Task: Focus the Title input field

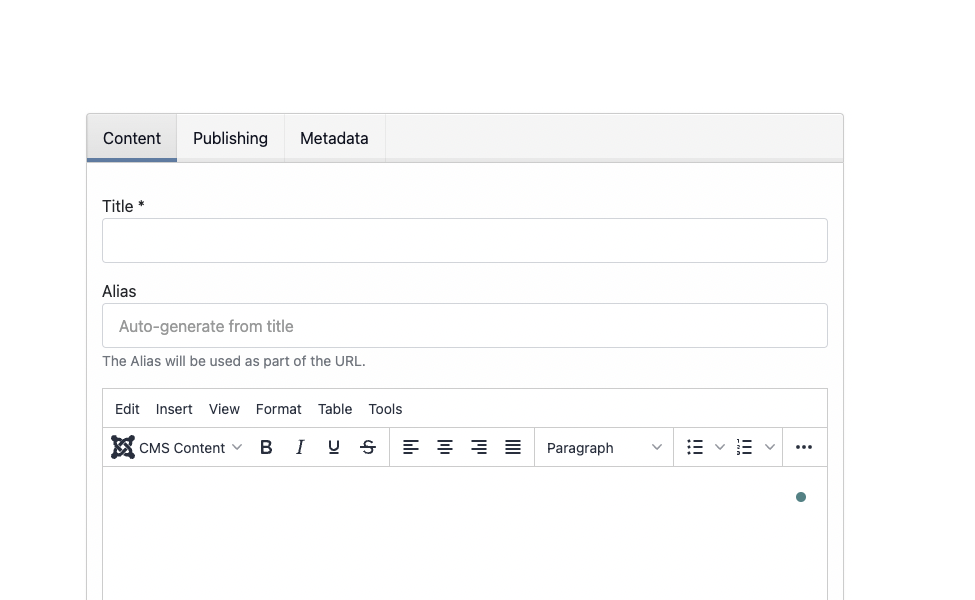Action: pos(464,241)
